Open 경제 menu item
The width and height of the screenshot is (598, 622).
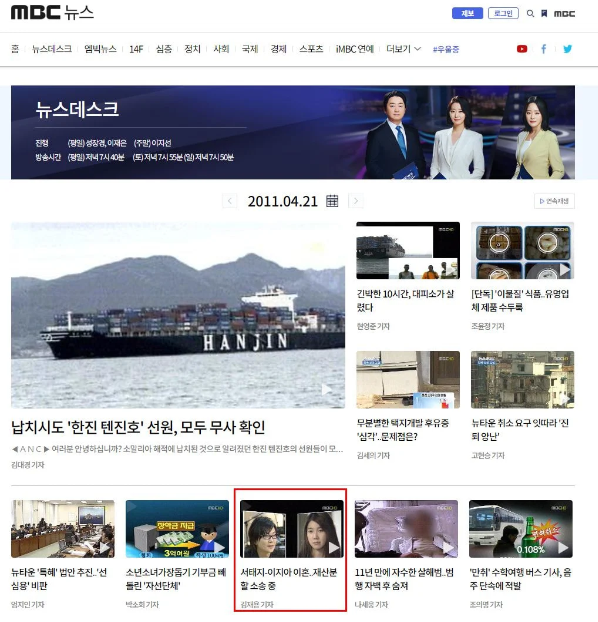click(x=279, y=49)
